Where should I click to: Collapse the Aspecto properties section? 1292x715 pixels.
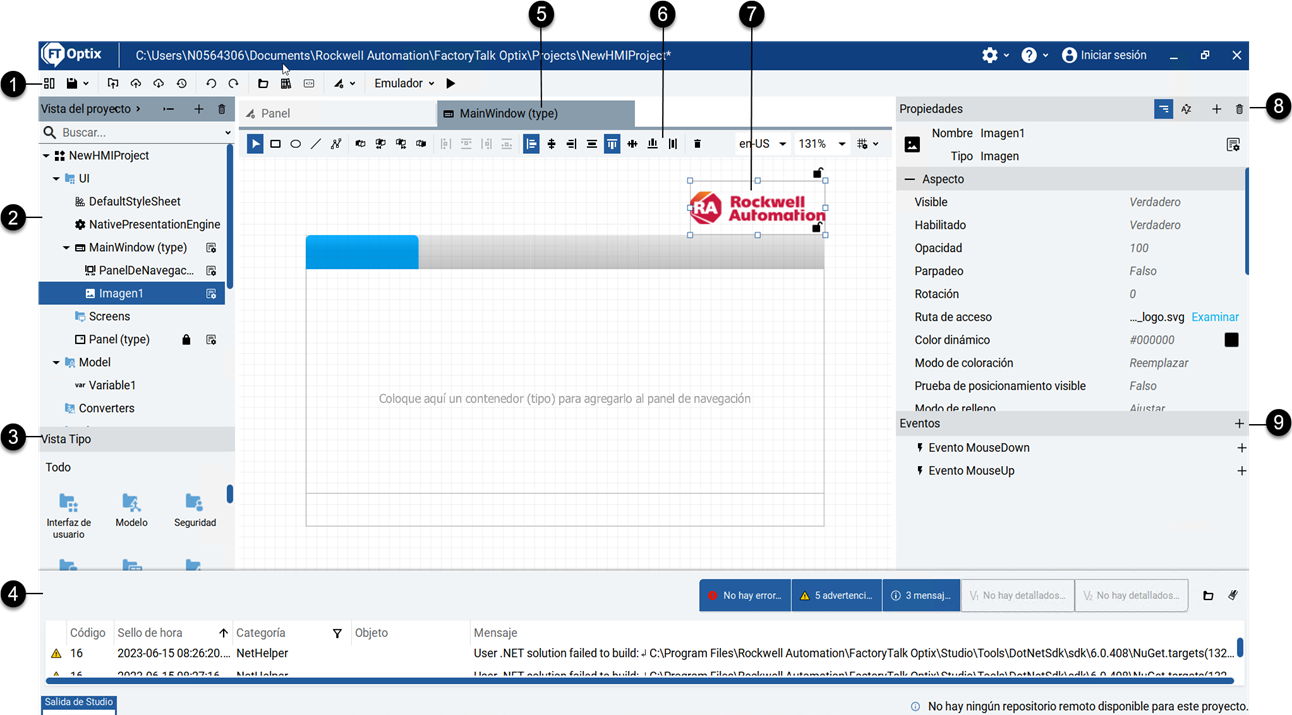[x=910, y=179]
